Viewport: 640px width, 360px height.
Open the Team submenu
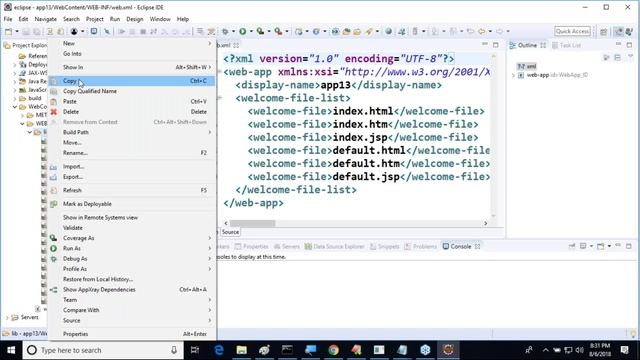tap(131, 300)
